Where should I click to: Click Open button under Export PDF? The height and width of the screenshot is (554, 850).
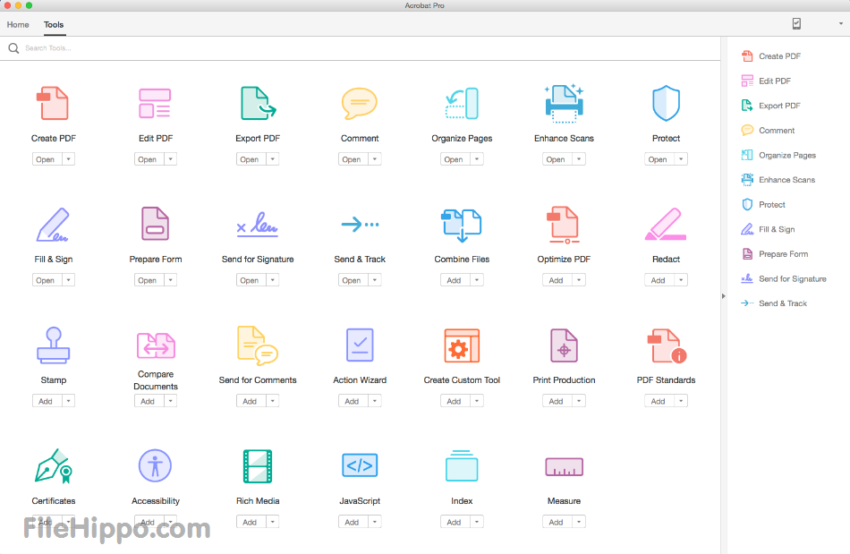pyautogui.click(x=250, y=159)
